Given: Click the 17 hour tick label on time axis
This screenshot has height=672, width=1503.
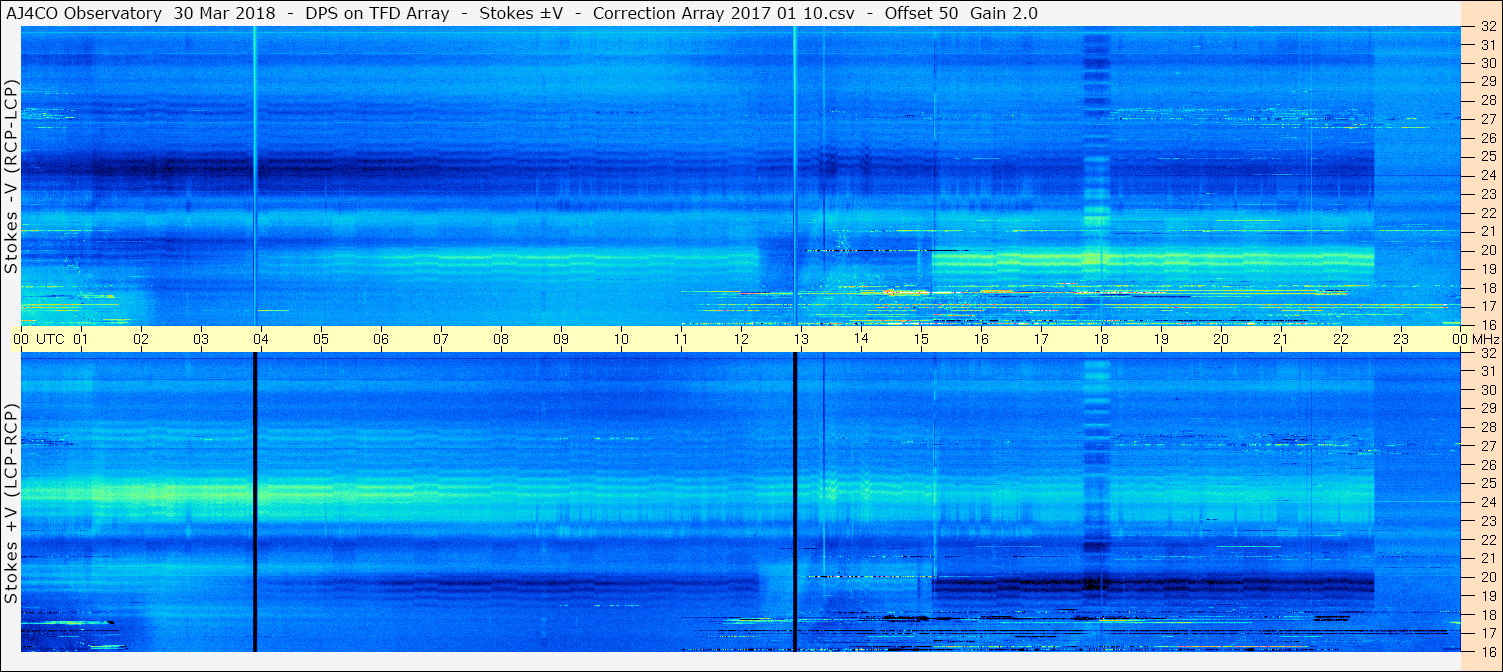Looking at the screenshot, I should point(1041,339).
